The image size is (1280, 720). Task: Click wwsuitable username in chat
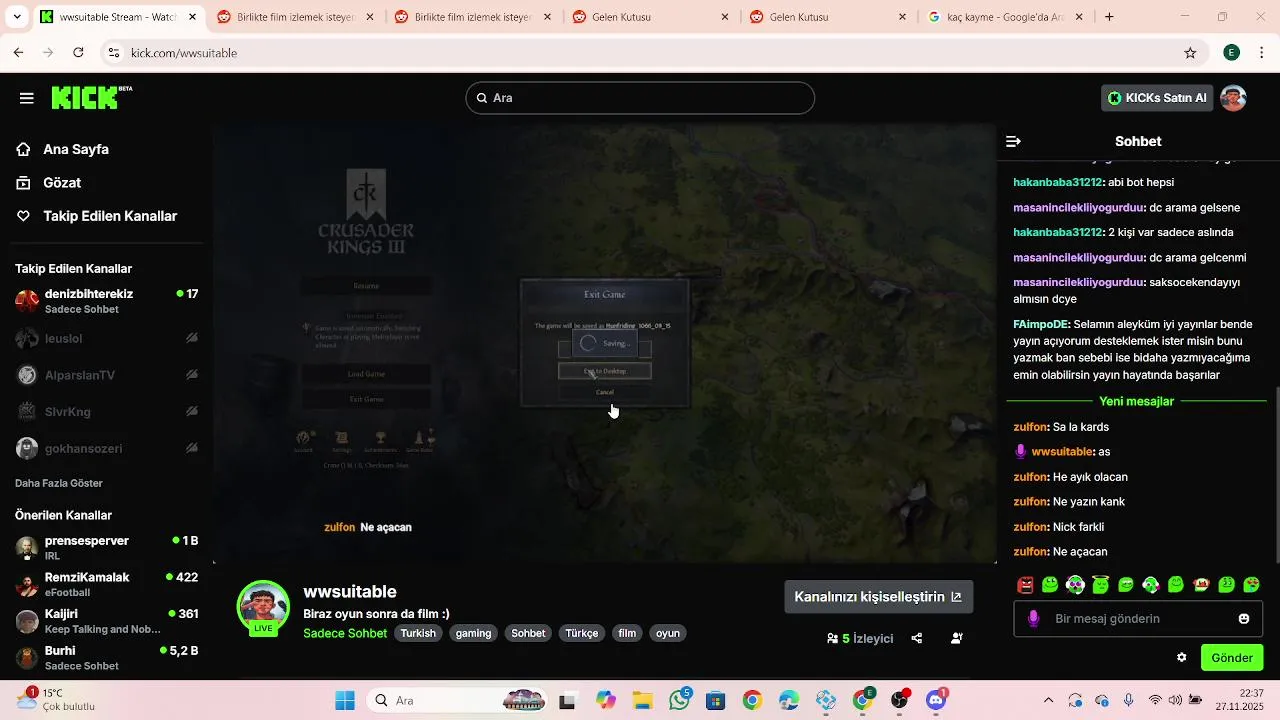click(x=1062, y=452)
